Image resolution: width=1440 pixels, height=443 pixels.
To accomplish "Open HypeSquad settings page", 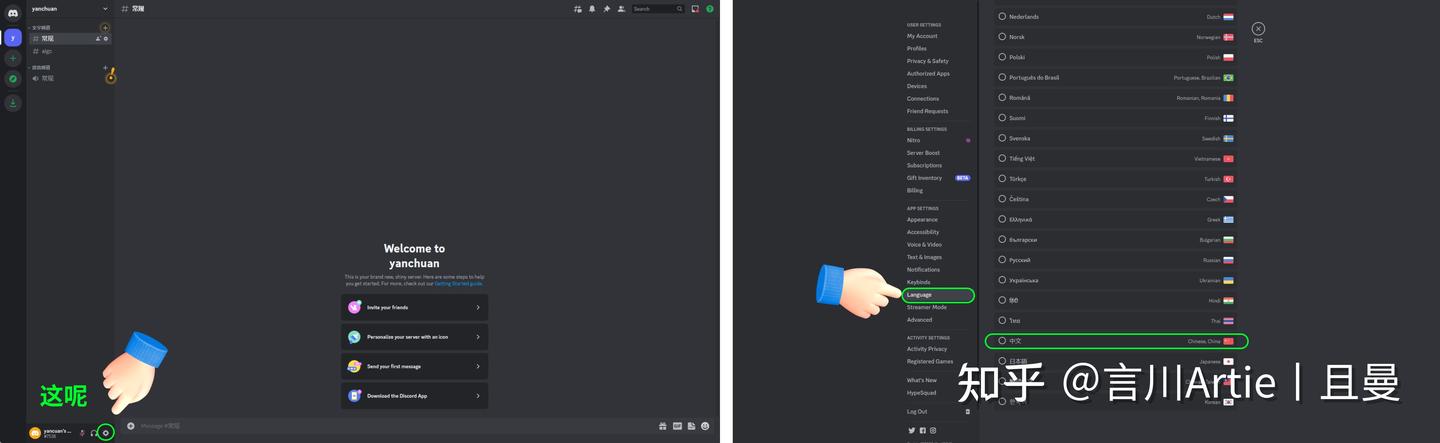I will coord(921,392).
